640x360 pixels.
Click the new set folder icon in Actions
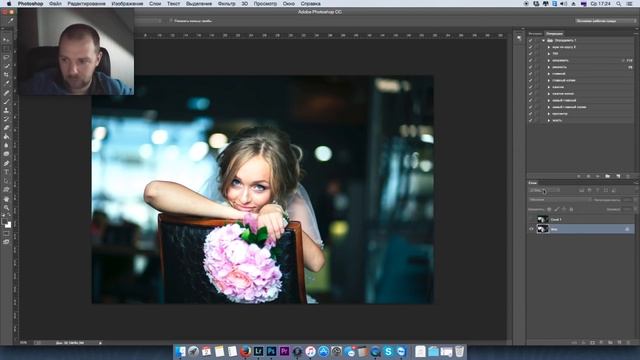tap(608, 176)
